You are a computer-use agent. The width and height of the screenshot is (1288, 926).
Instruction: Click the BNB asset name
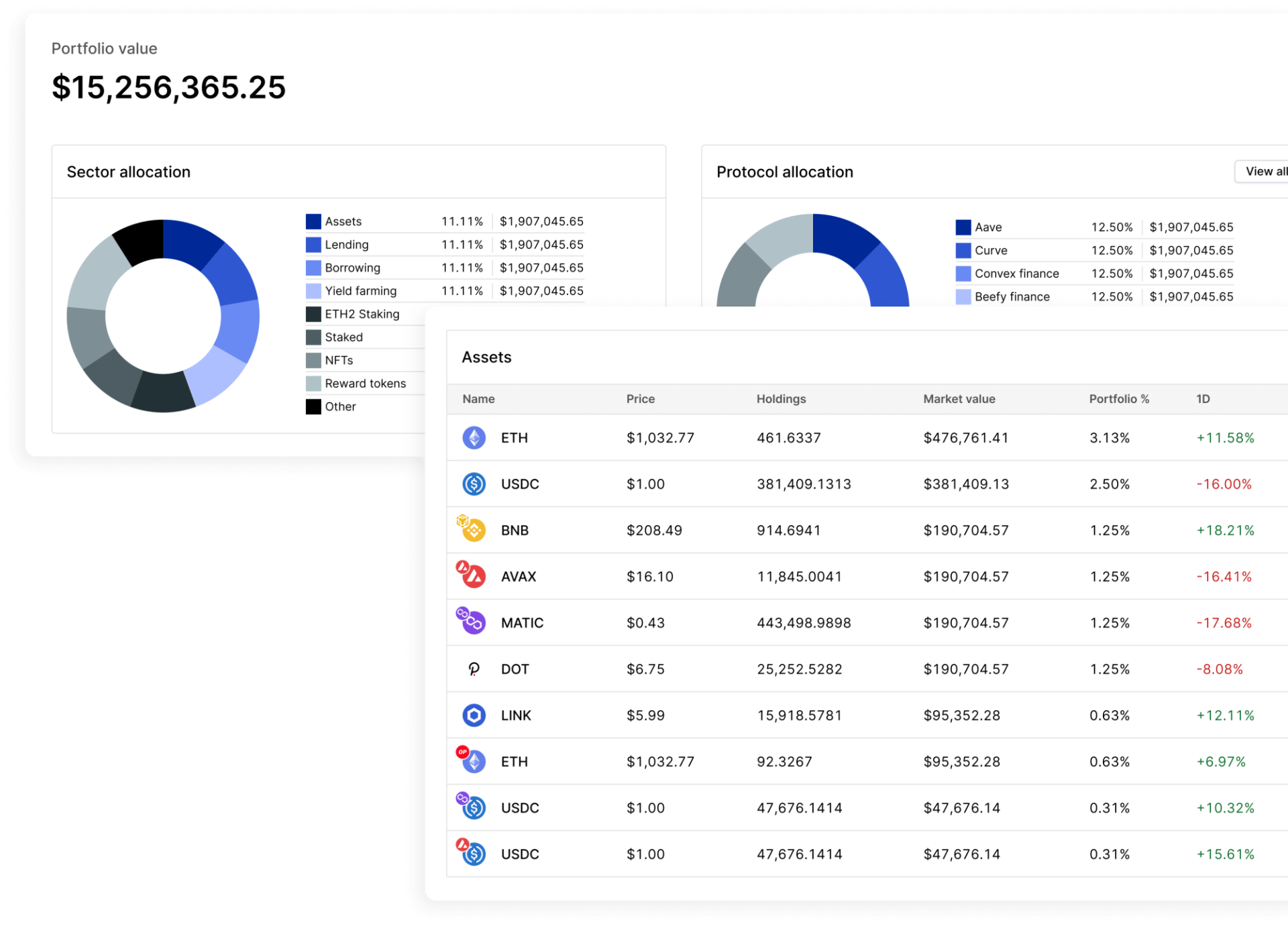click(x=515, y=530)
